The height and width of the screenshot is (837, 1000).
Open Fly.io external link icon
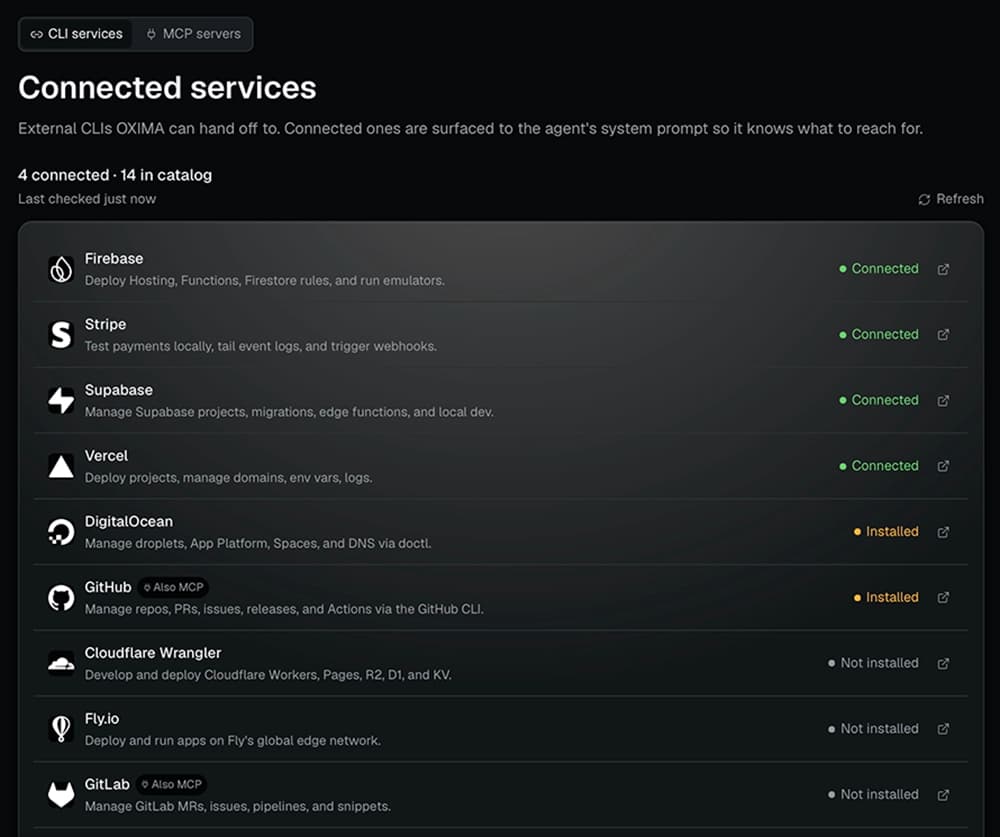[x=943, y=729]
